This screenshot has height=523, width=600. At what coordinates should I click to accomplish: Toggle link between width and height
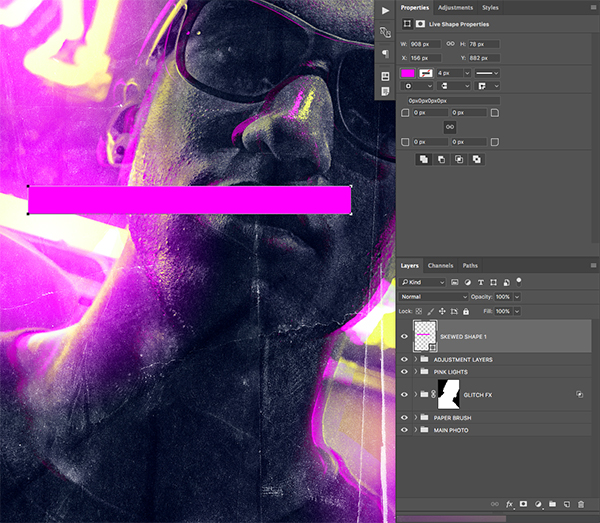pos(450,44)
